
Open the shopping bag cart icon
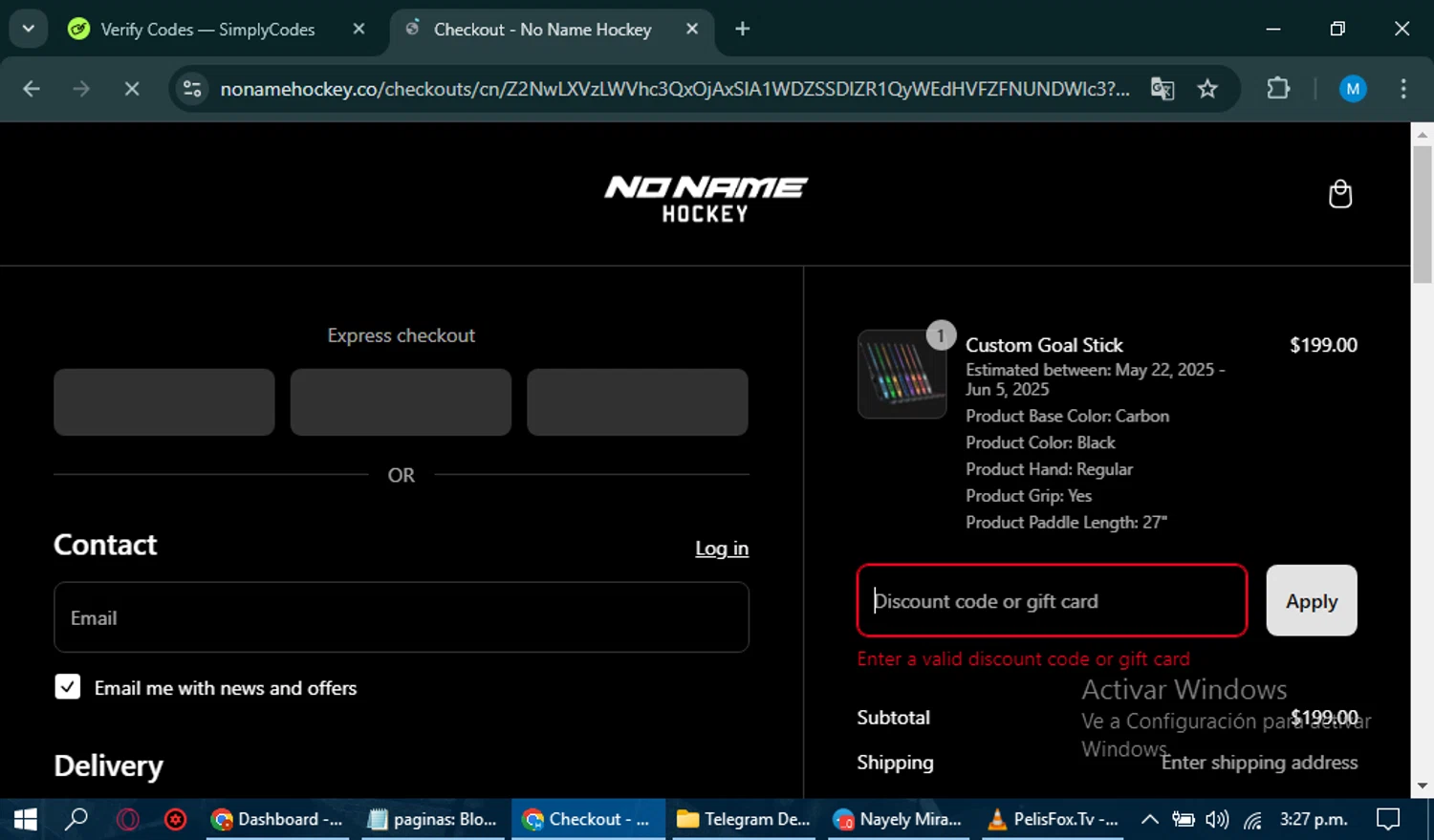(1340, 194)
